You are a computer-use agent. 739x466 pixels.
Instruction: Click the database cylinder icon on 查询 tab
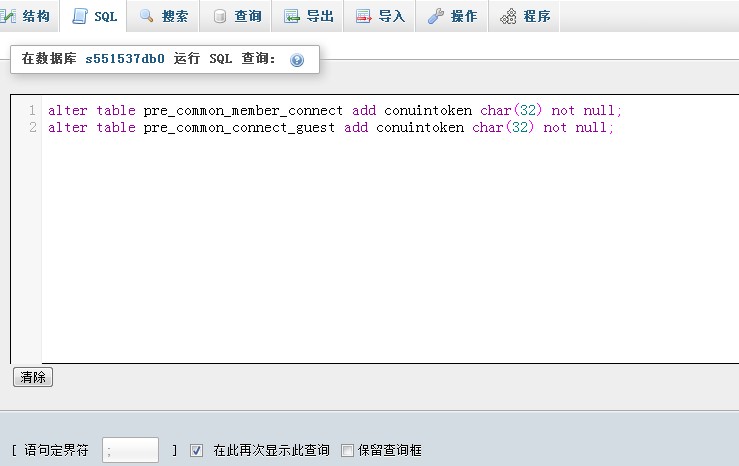coord(220,16)
